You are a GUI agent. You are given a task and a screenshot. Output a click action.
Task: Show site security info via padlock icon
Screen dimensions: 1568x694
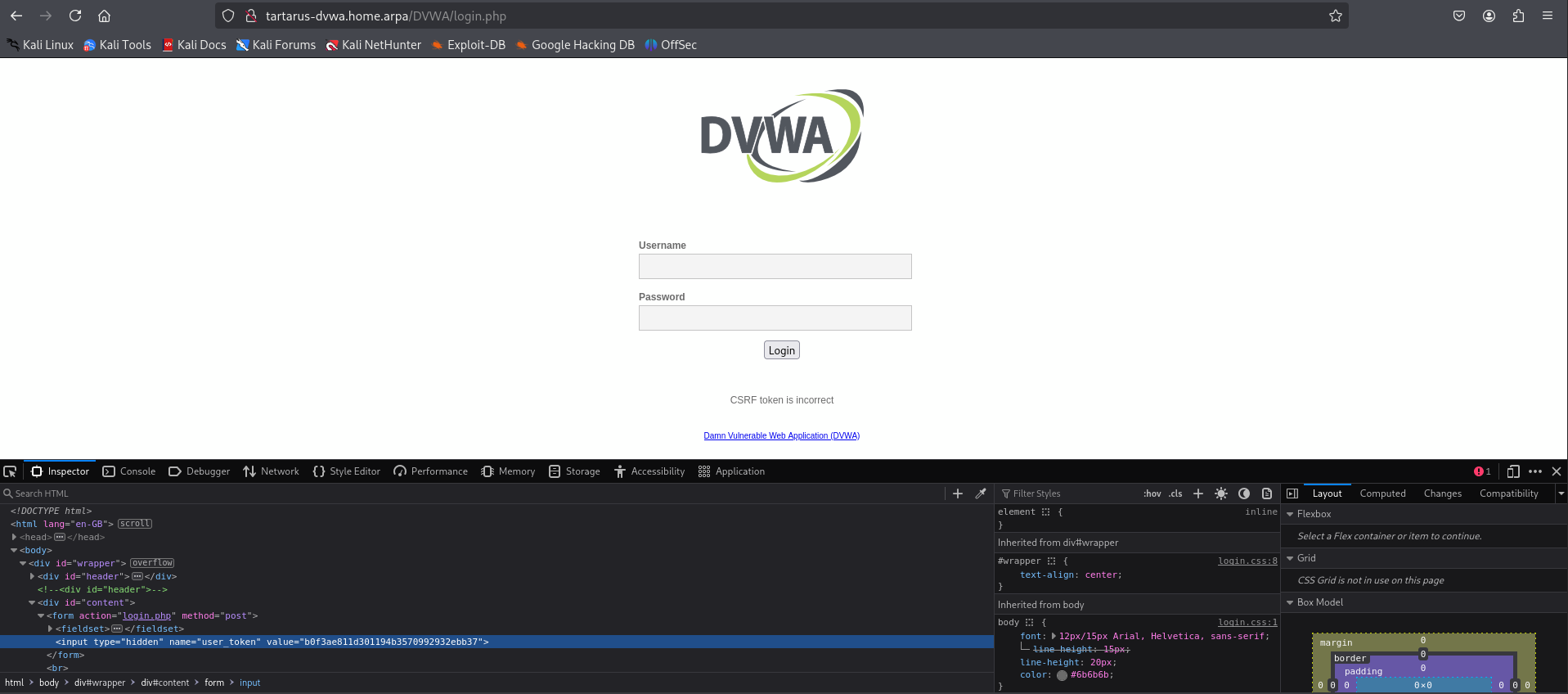(x=251, y=16)
